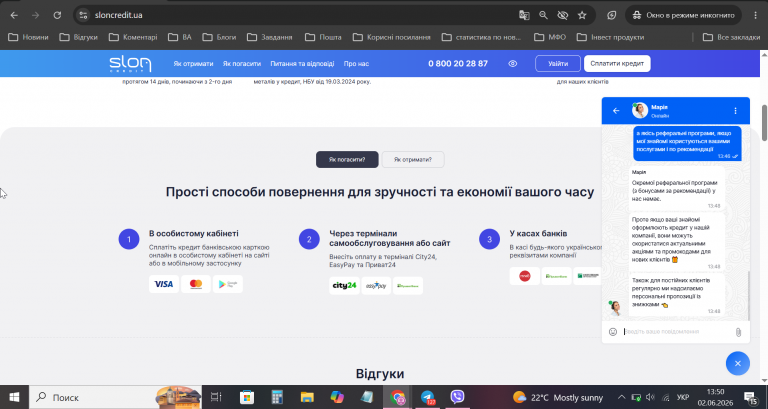
Task: Click the Visa payment logo
Action: [x=164, y=284]
